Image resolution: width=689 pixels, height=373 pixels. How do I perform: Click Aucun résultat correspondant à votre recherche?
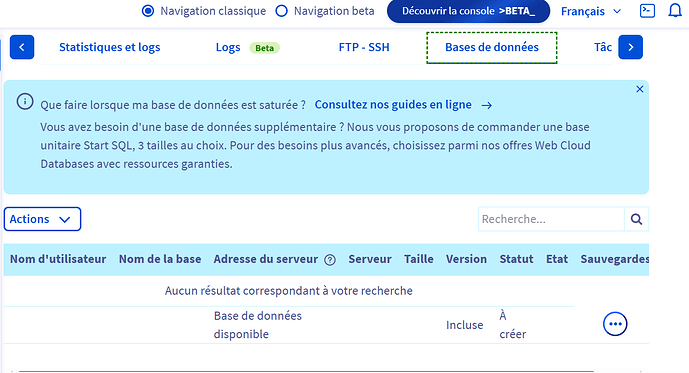(289, 291)
